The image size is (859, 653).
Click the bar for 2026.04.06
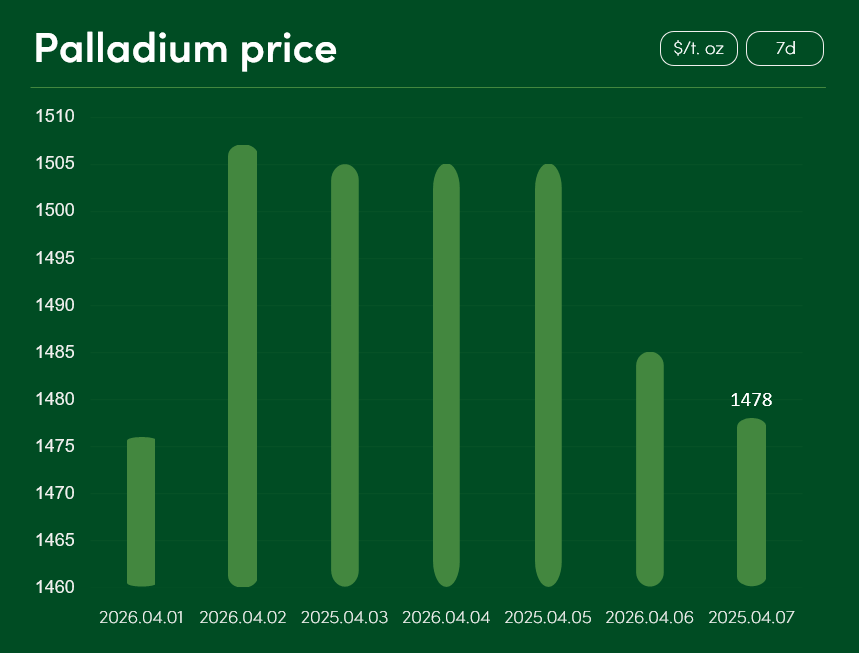(x=650, y=469)
